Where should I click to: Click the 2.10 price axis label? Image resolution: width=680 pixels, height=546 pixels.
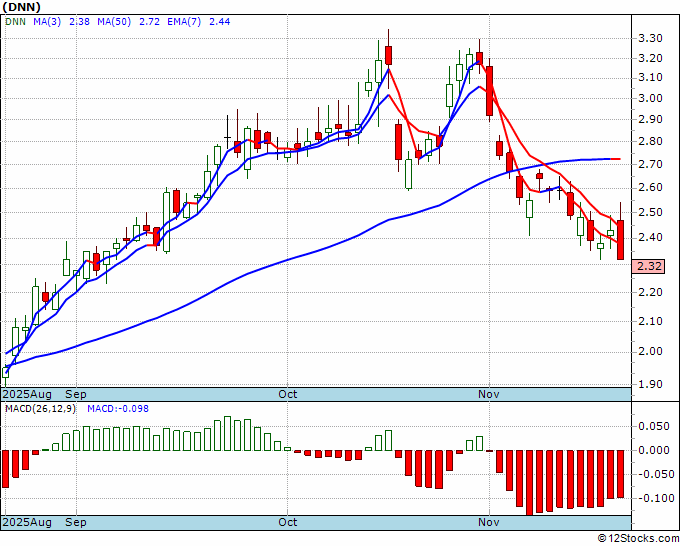click(651, 321)
